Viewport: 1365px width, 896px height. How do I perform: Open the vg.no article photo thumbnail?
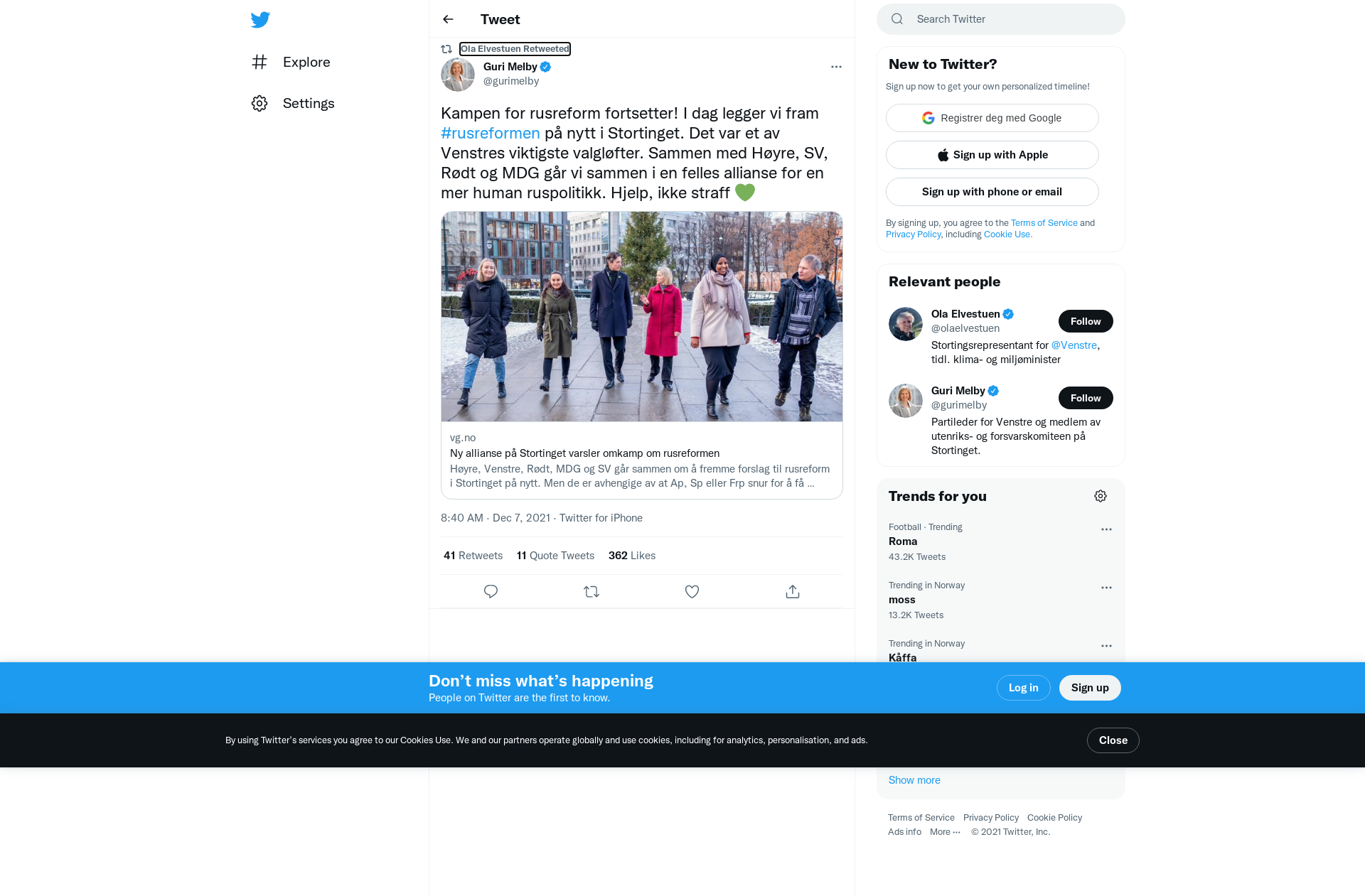coord(641,316)
